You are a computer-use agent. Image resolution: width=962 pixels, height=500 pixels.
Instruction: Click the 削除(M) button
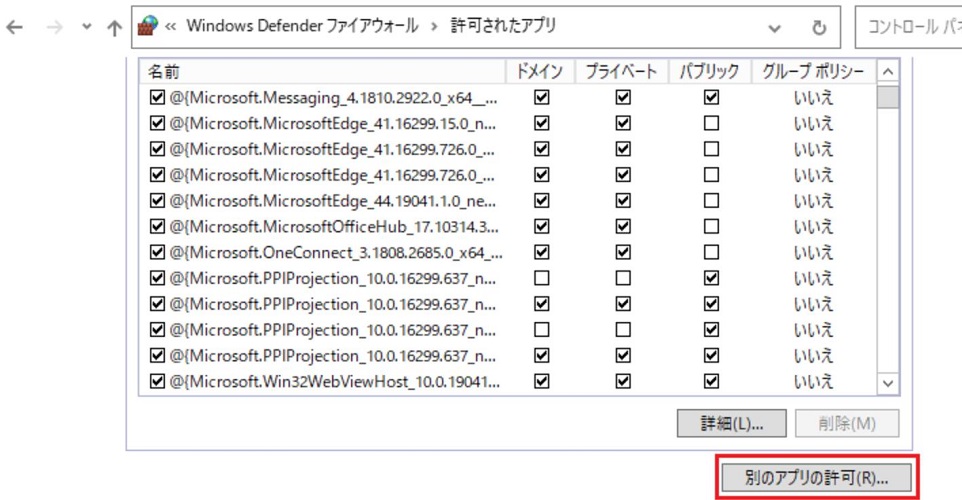[x=847, y=423]
